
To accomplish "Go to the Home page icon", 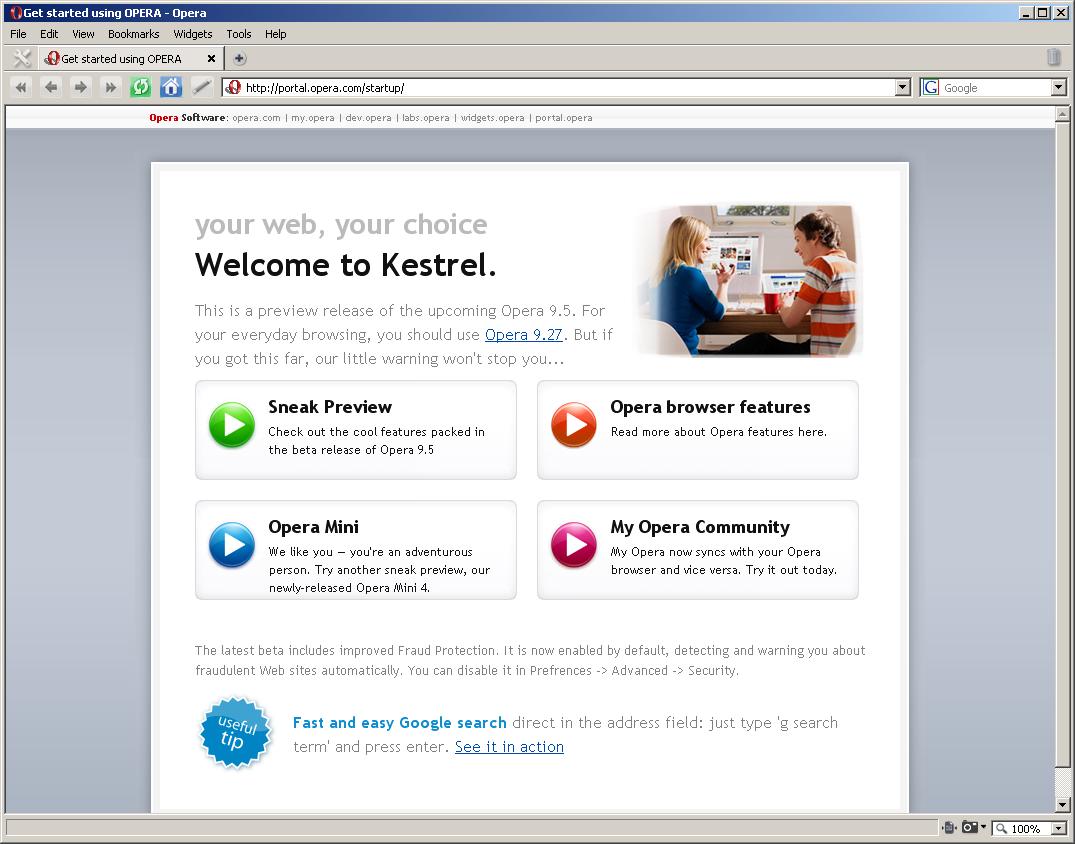I will point(171,87).
